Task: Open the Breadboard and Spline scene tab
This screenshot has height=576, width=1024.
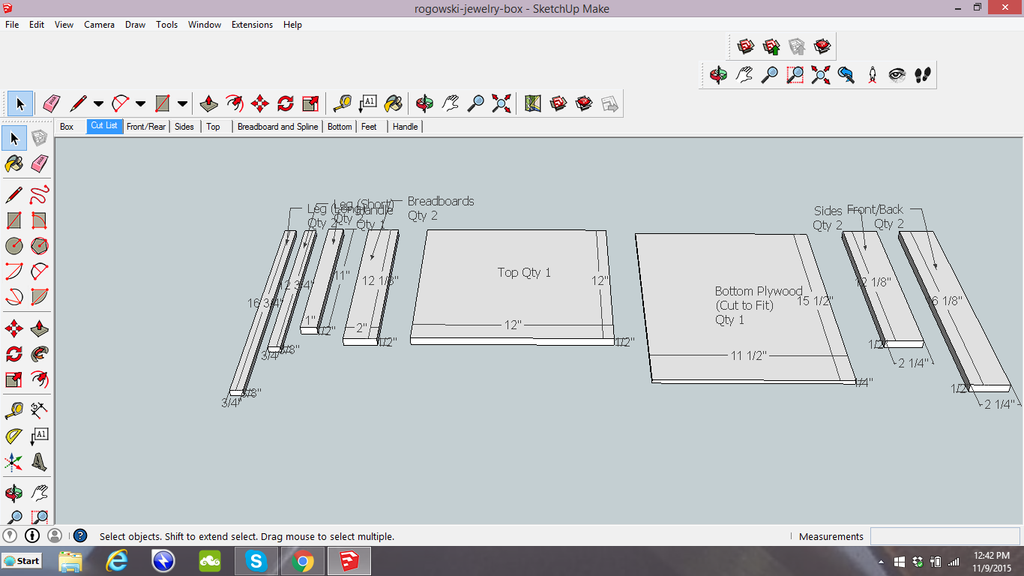Action: pos(278,127)
